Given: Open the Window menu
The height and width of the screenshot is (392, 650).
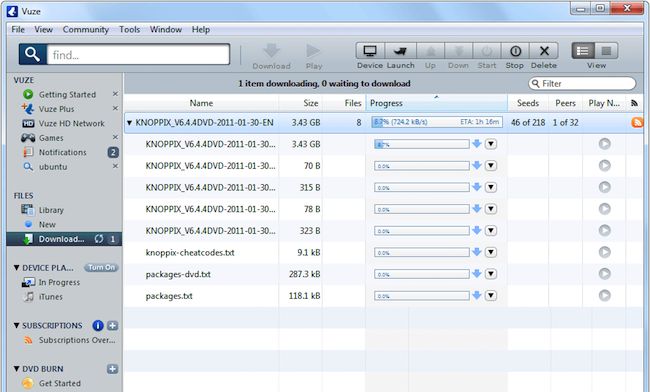Looking at the screenshot, I should pos(166,29).
